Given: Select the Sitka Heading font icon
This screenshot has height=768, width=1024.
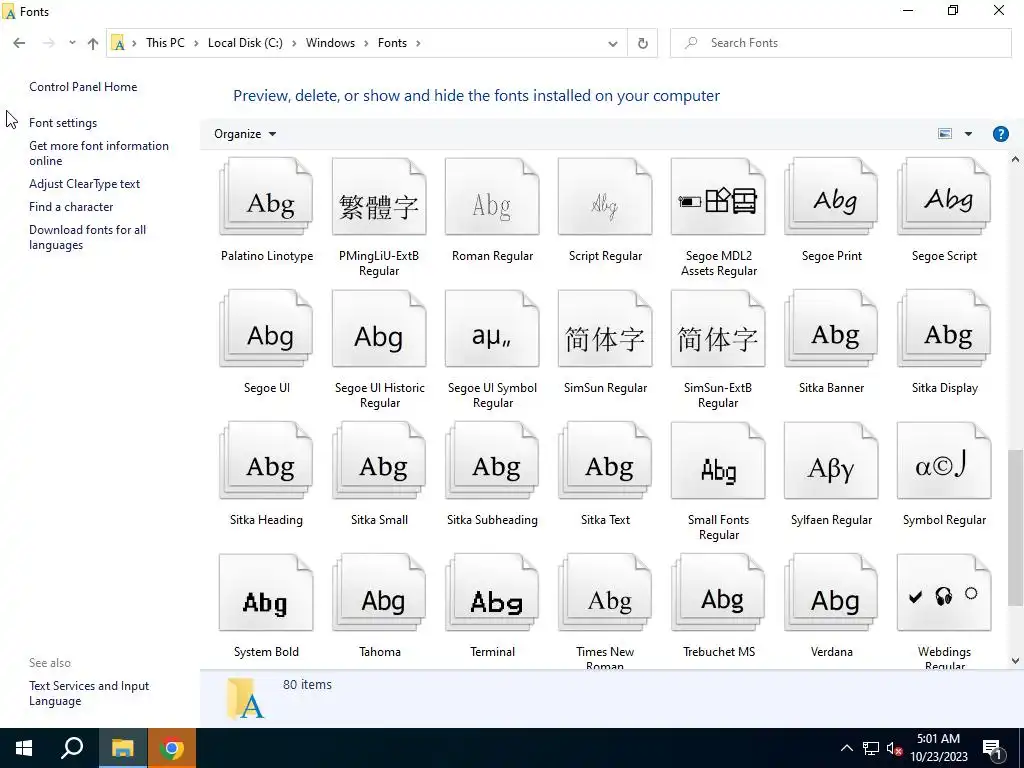Looking at the screenshot, I should tap(266, 460).
